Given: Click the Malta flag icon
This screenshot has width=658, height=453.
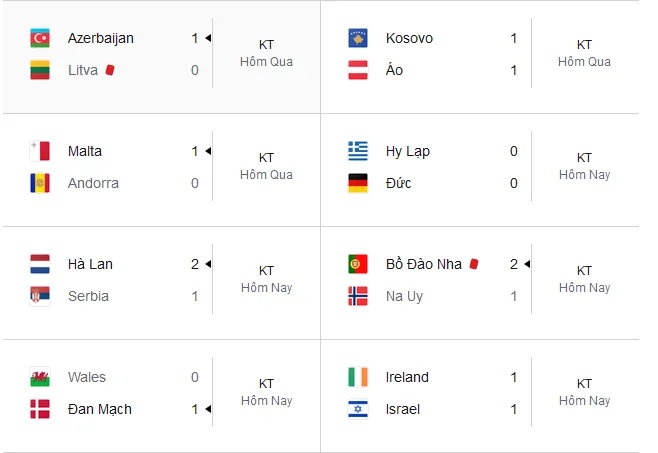Looking at the screenshot, I should [x=40, y=151].
